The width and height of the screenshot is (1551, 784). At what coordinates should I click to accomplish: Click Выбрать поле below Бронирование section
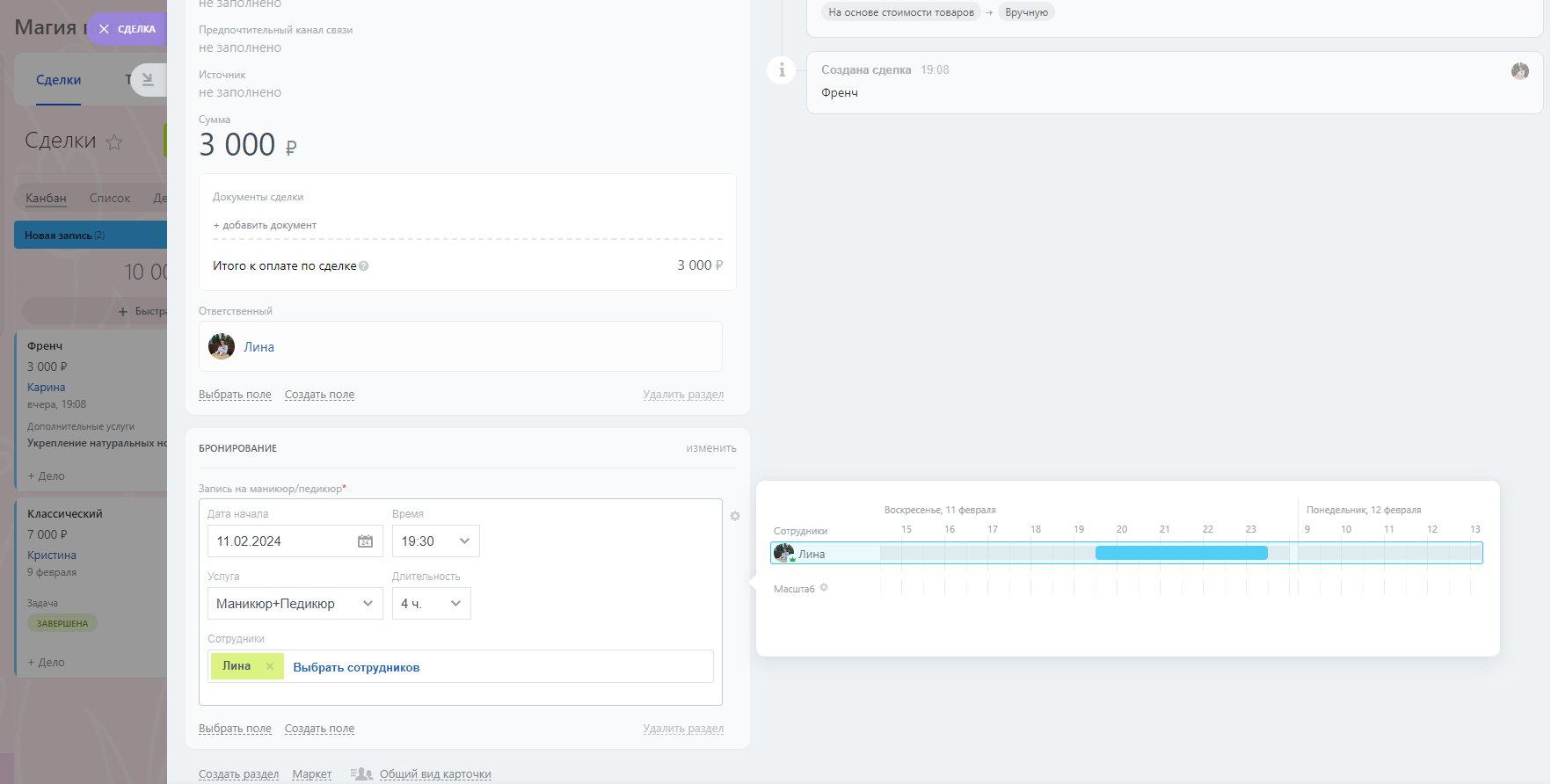pyautogui.click(x=235, y=729)
